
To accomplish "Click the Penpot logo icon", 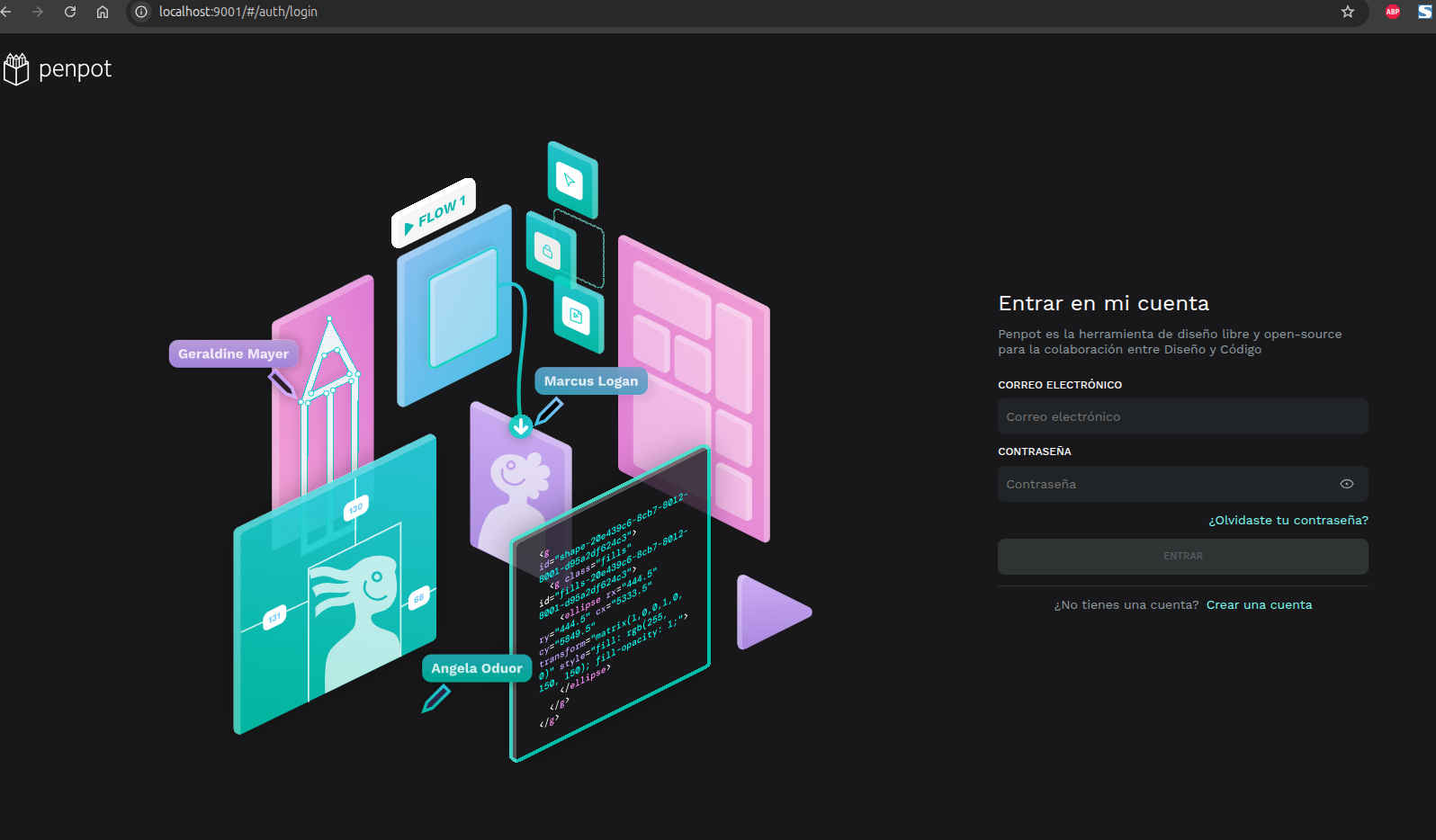I will tap(16, 69).
